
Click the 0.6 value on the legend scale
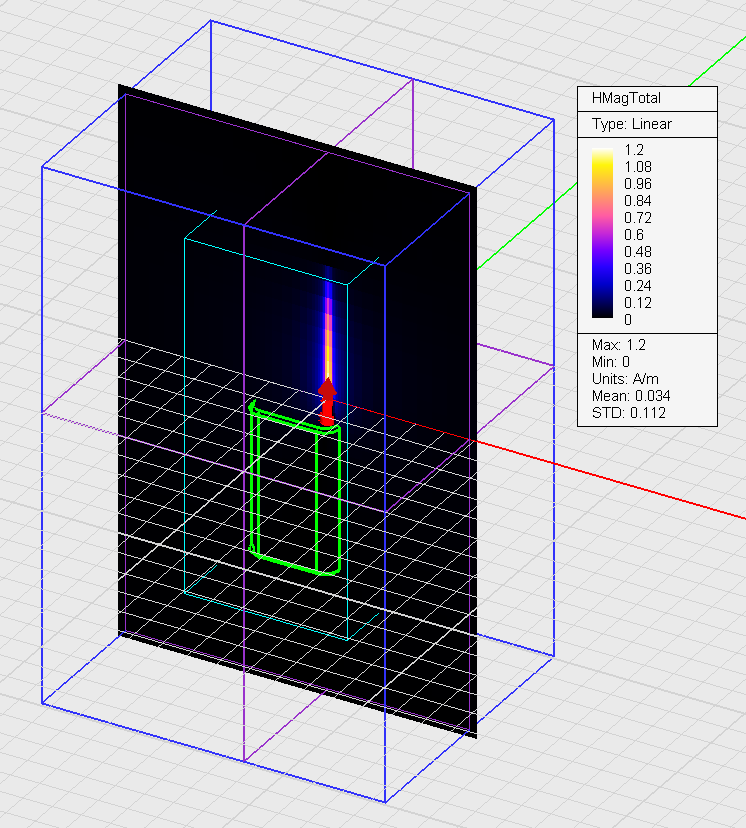coord(634,235)
